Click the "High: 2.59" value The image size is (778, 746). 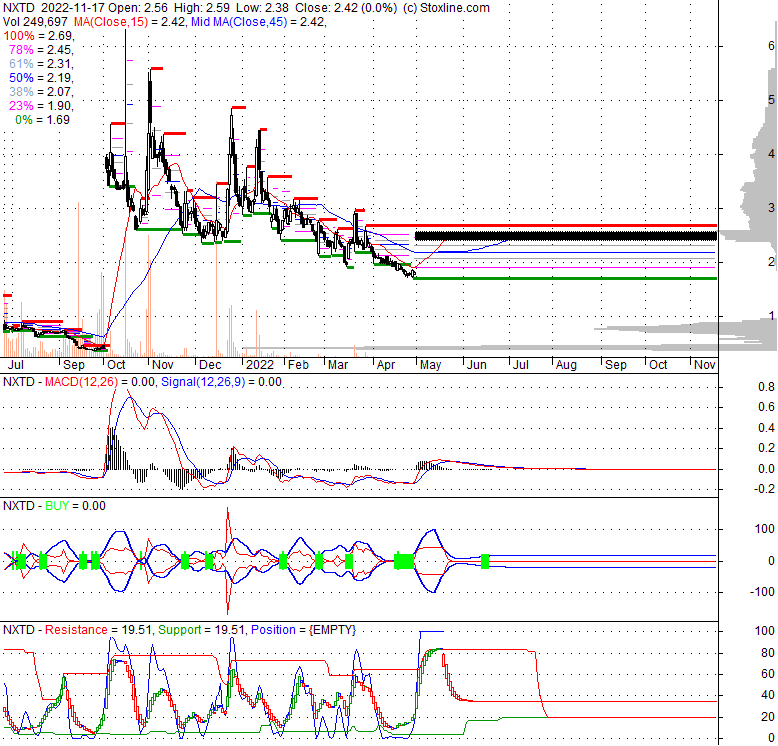pyautogui.click(x=201, y=8)
